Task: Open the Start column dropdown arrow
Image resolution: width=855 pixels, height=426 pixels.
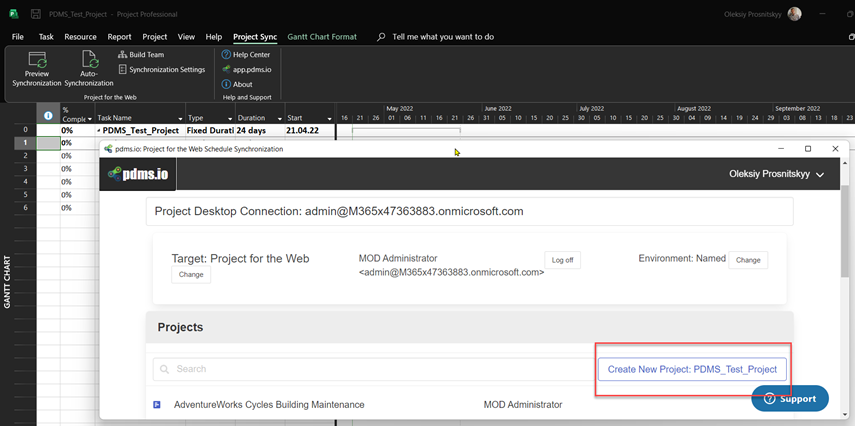Action: 329,119
